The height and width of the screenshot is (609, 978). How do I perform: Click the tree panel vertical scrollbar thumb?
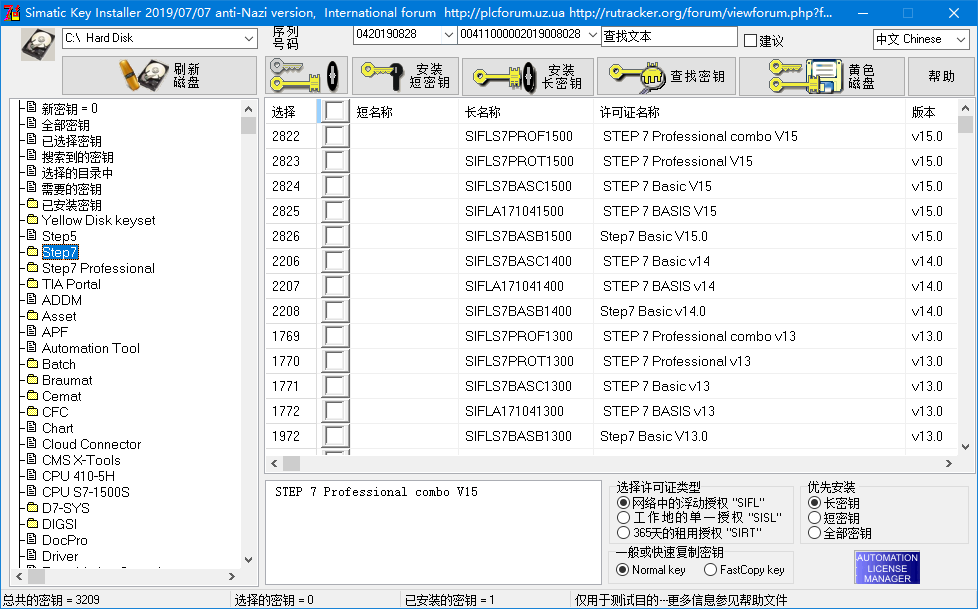(248, 125)
